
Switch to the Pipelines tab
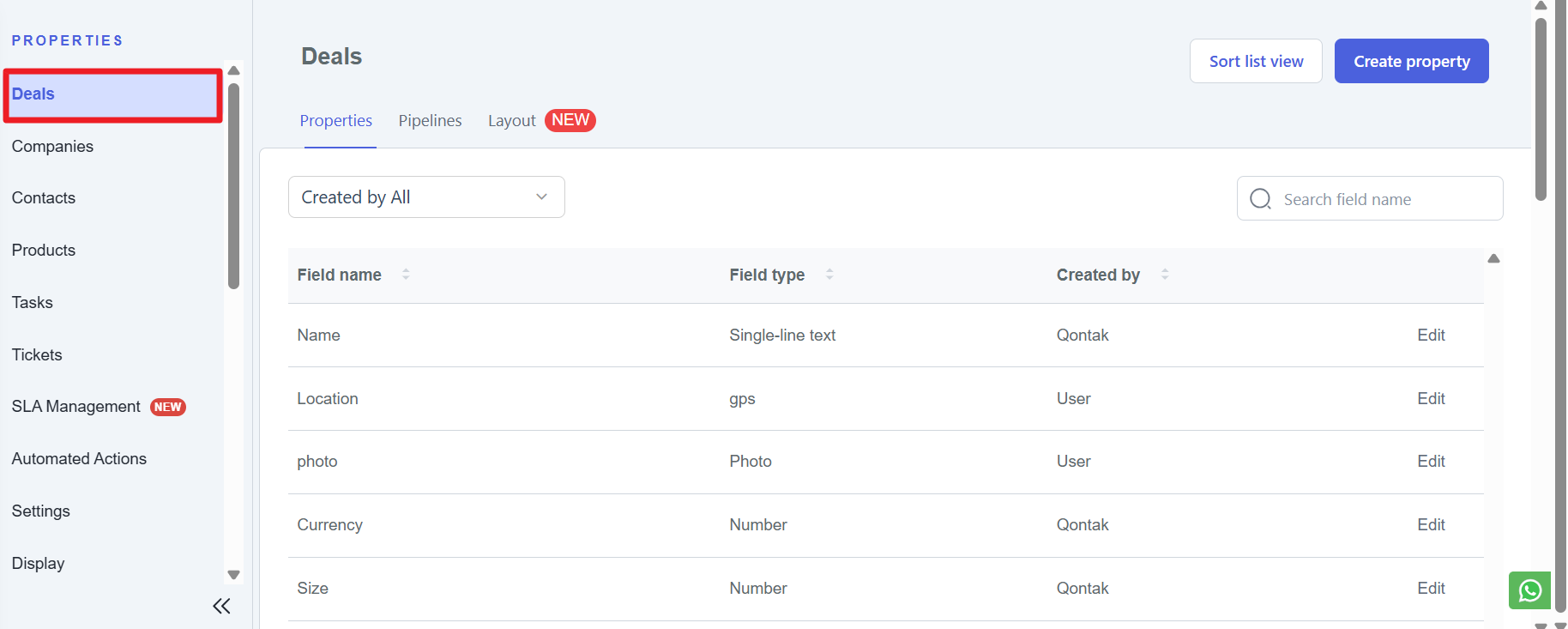pyautogui.click(x=430, y=121)
